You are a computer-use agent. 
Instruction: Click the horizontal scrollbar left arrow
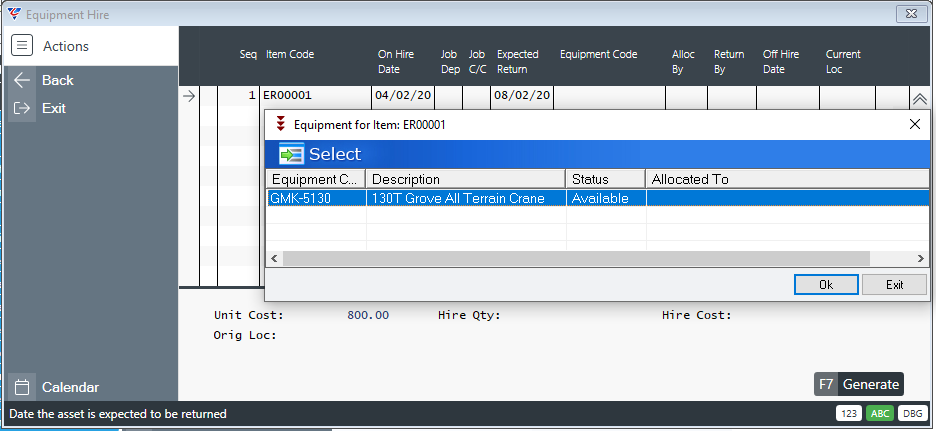[274, 258]
